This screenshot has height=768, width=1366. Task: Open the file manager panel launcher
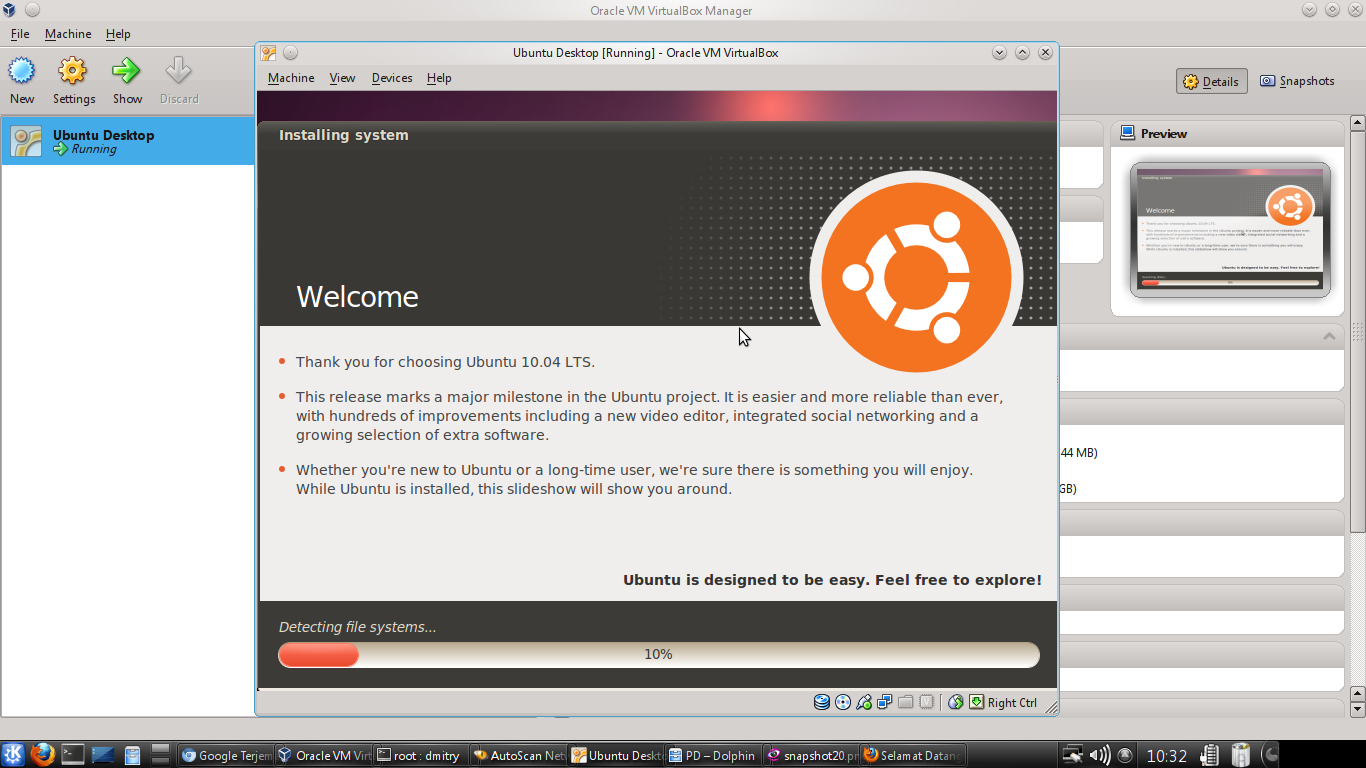click(x=132, y=755)
